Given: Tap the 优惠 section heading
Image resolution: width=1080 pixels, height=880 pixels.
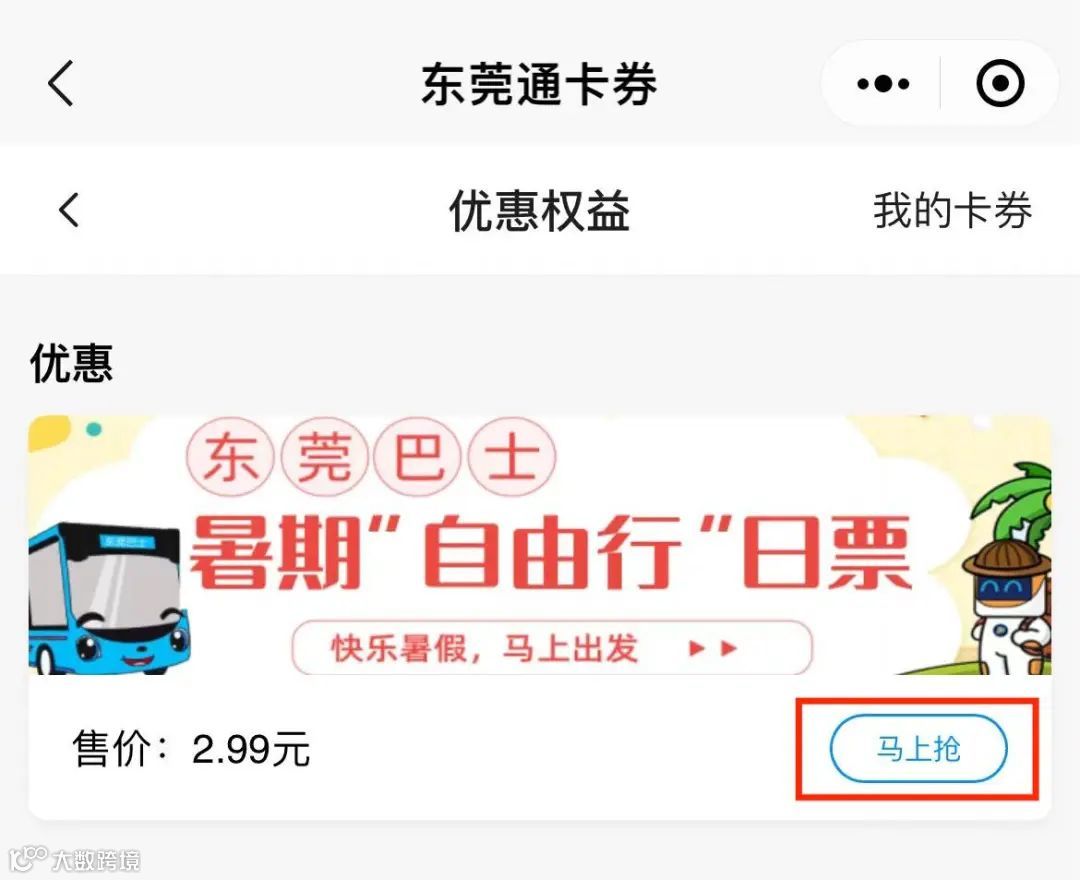Looking at the screenshot, I should [x=72, y=362].
